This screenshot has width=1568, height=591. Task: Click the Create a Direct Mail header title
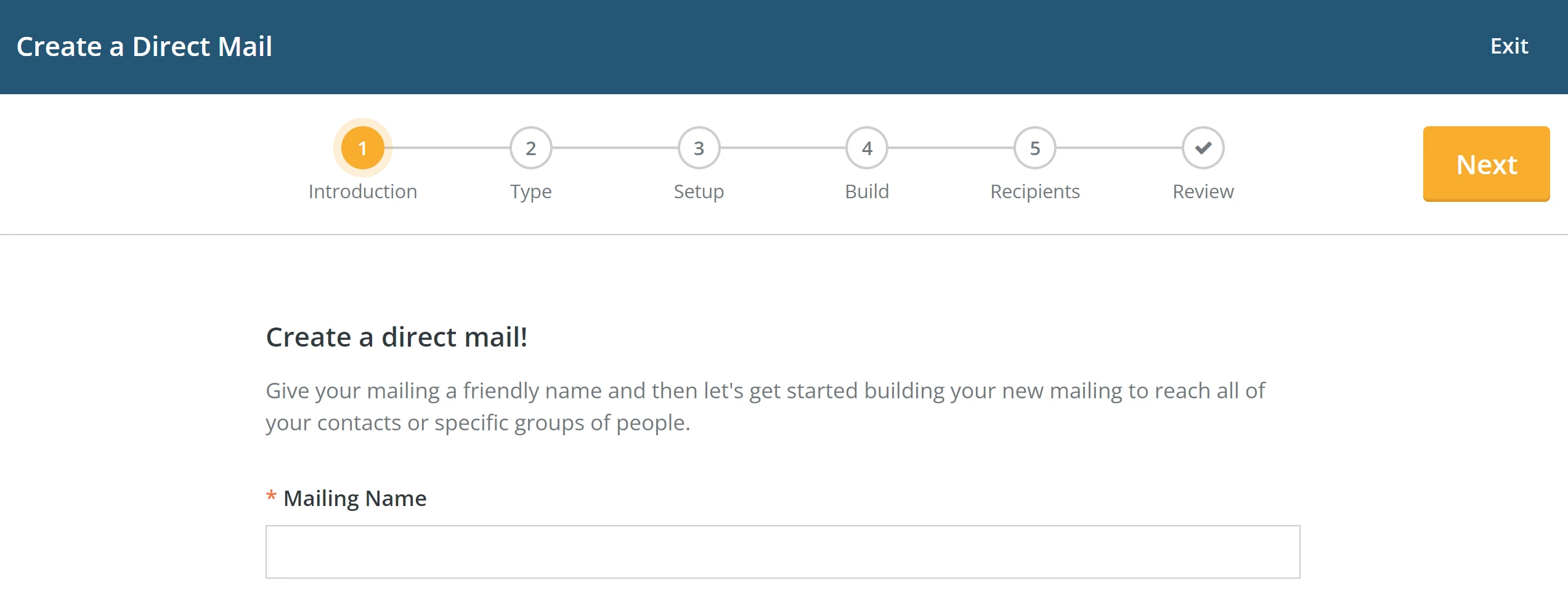click(145, 46)
